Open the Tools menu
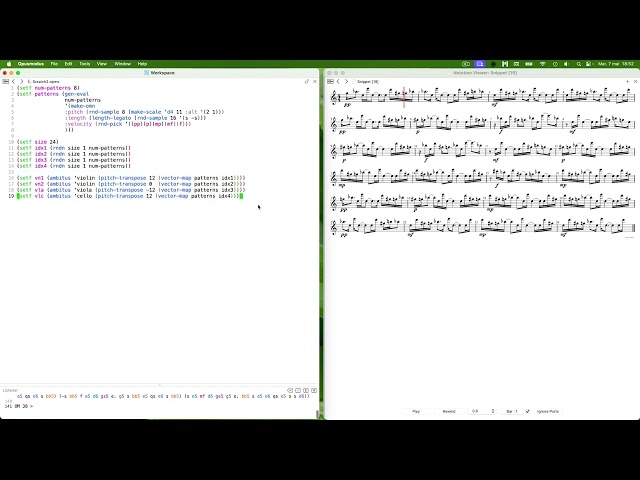The width and height of the screenshot is (640, 480). click(84, 64)
